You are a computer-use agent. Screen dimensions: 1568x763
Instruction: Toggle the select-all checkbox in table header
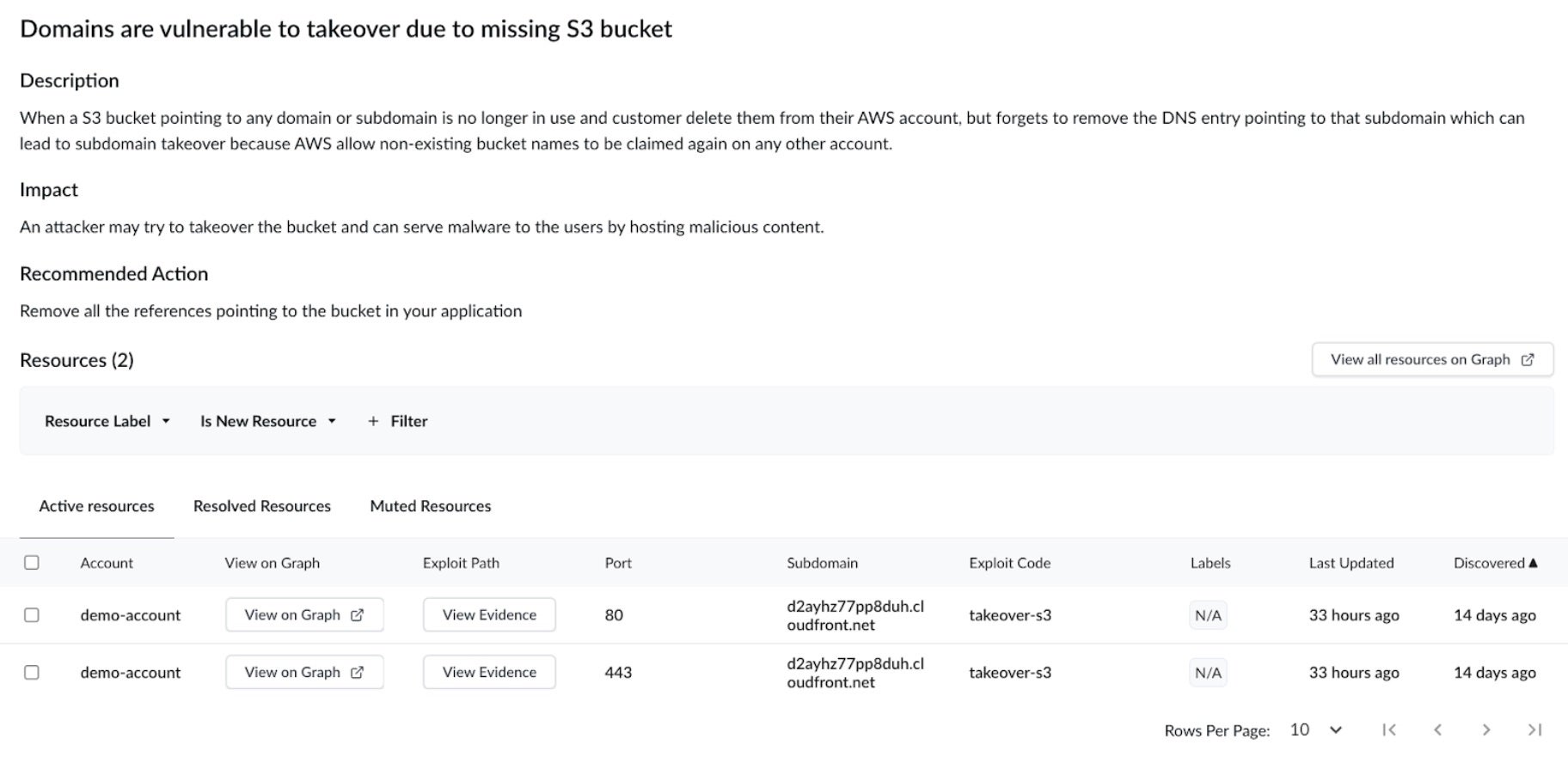pos(32,563)
